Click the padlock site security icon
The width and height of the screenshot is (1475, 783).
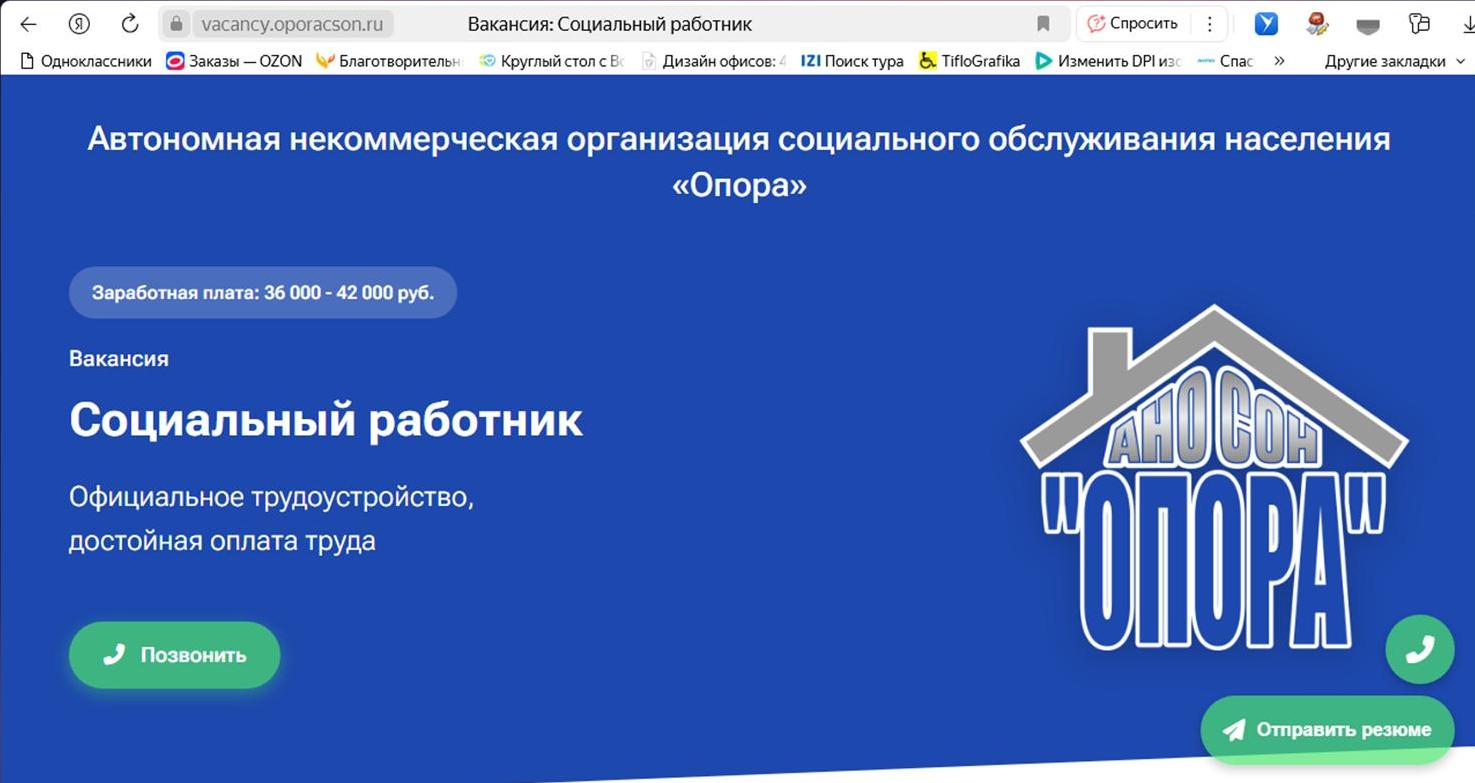[x=176, y=24]
